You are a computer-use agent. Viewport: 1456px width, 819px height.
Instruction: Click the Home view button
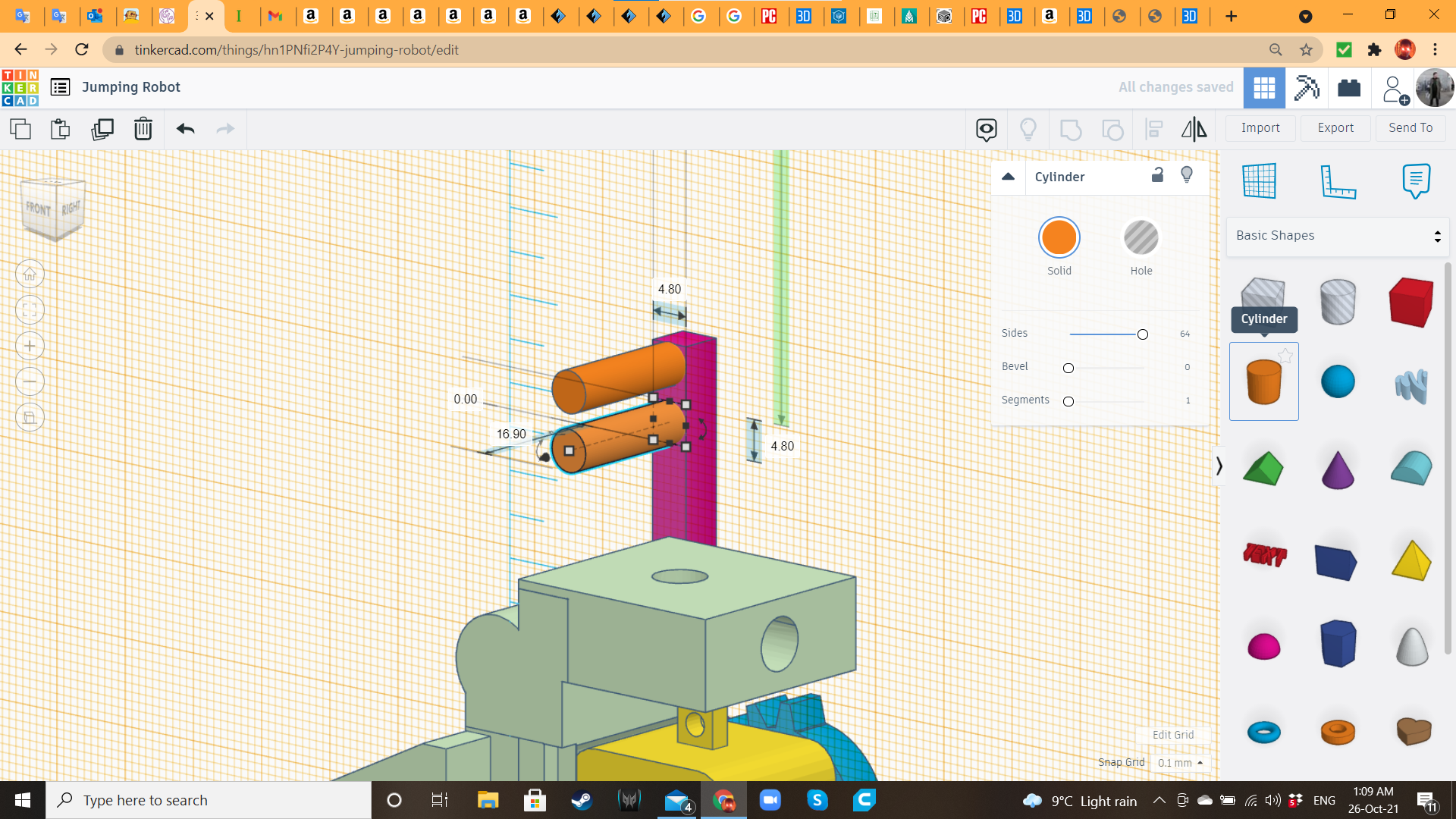click(x=30, y=274)
